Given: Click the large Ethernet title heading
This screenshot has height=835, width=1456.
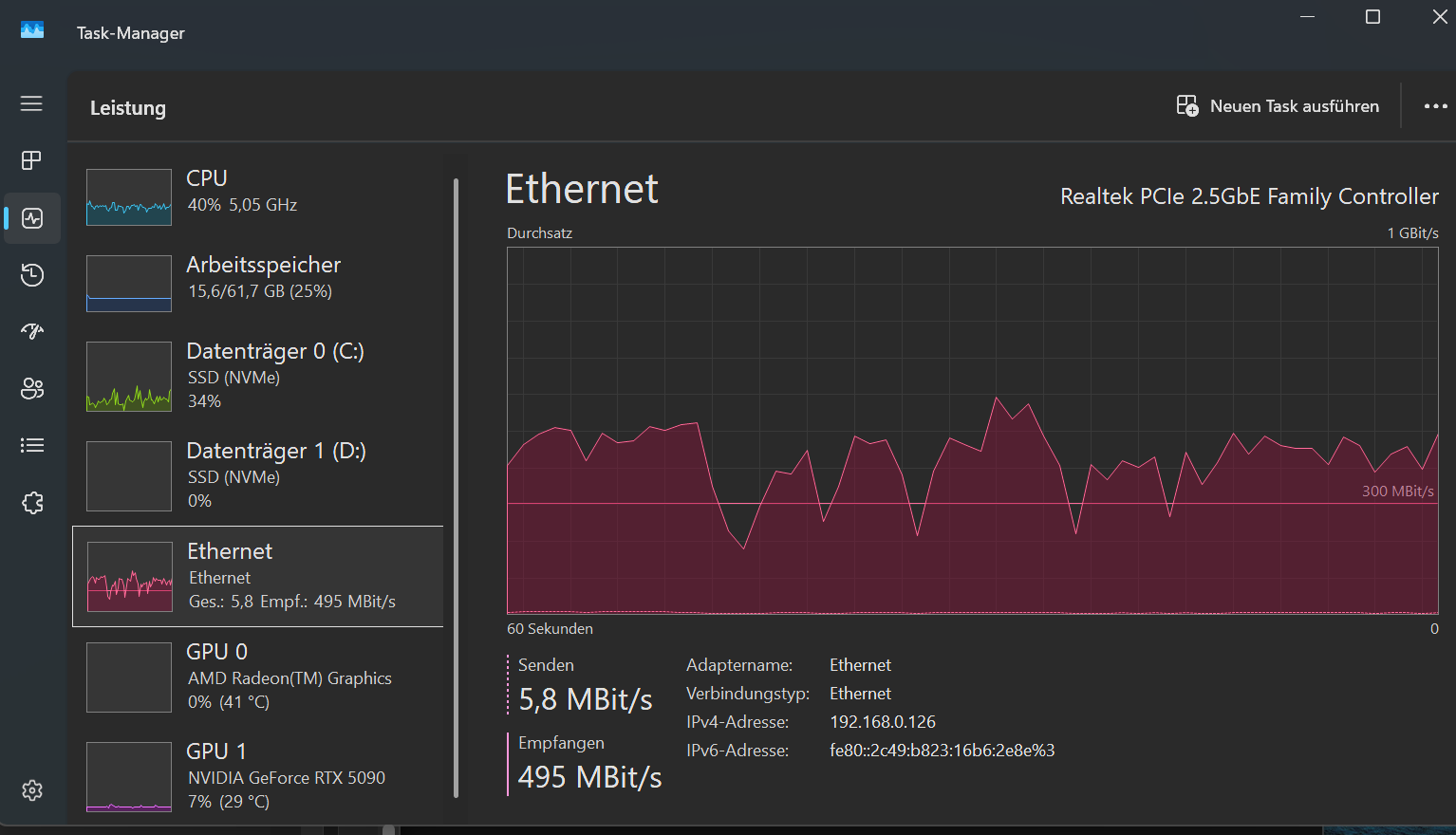Looking at the screenshot, I should (x=582, y=189).
